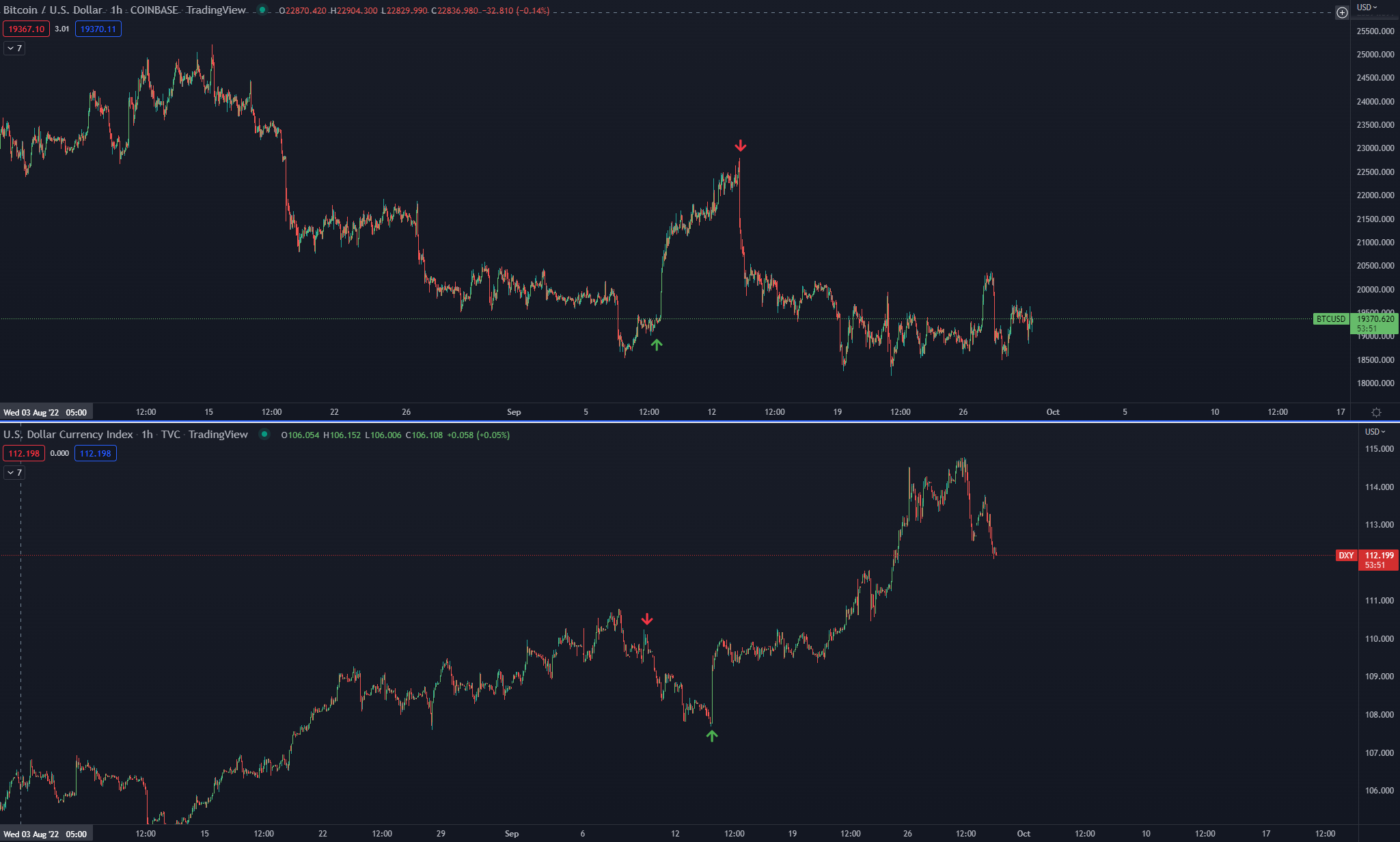Click the plus crosshair button on Bitcoin chart

1342,12
